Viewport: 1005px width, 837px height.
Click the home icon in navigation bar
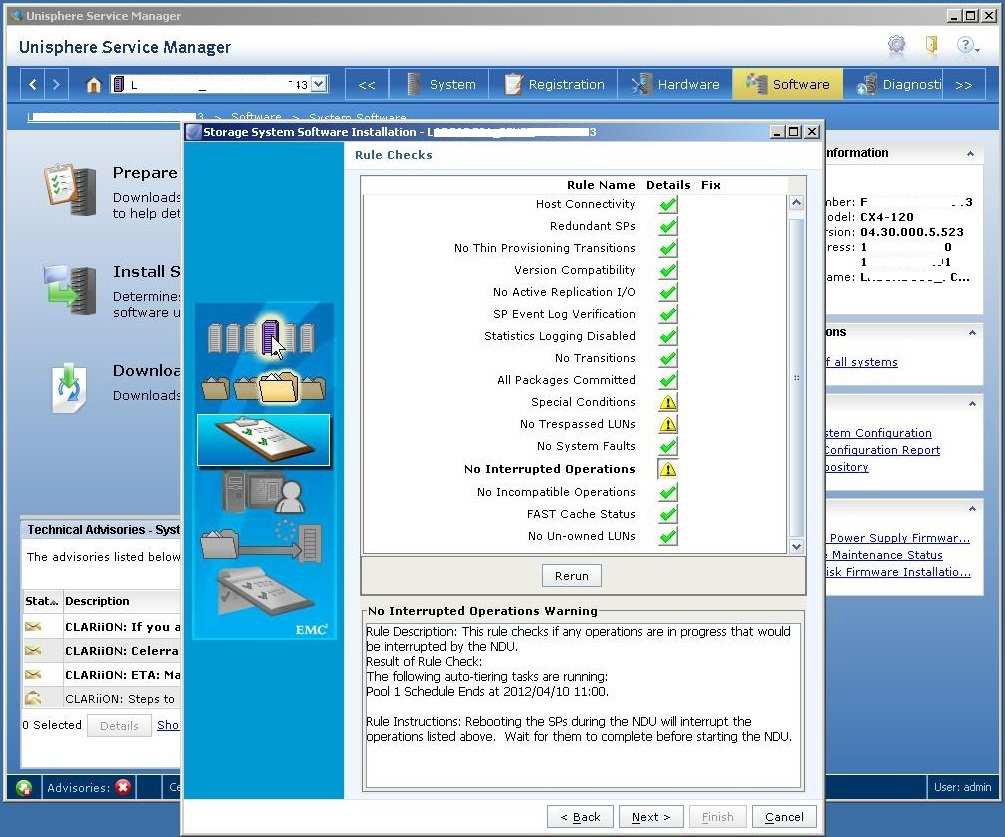tap(94, 85)
